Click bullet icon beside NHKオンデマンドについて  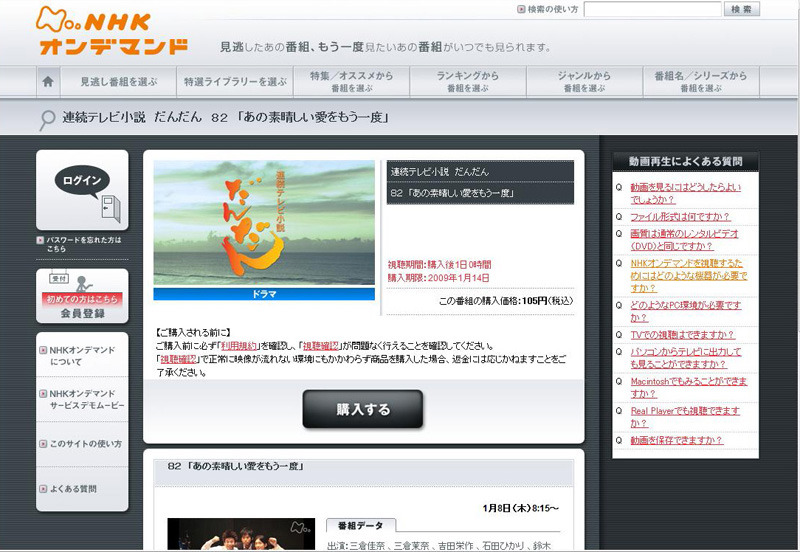43,350
